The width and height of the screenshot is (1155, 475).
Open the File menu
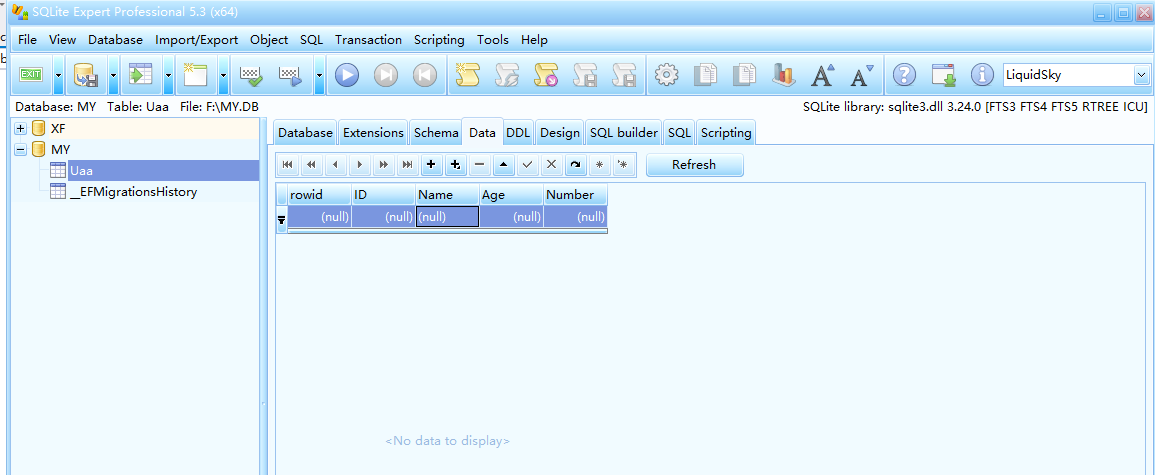point(27,40)
